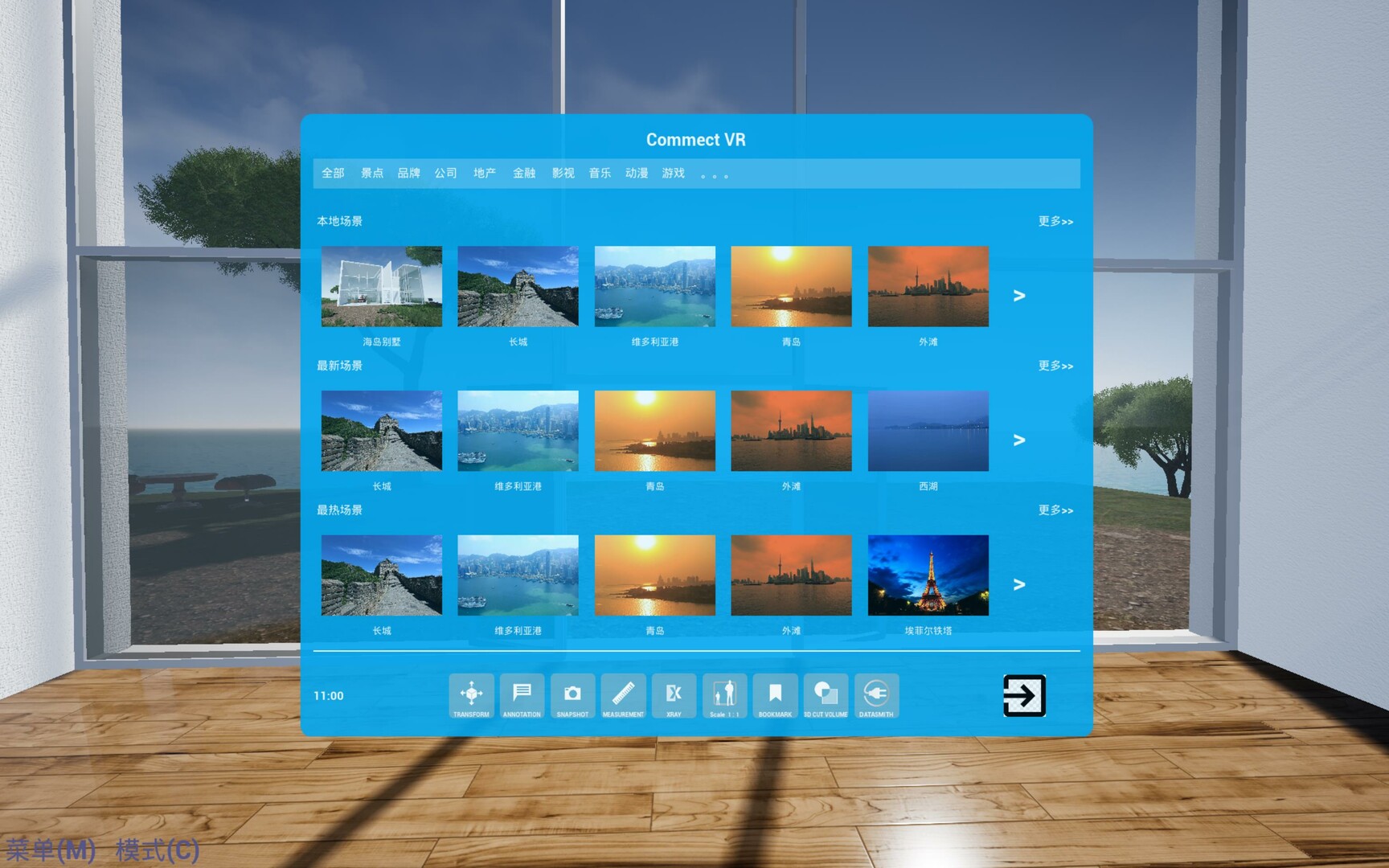Open the 品牌 category tab

coord(408,173)
